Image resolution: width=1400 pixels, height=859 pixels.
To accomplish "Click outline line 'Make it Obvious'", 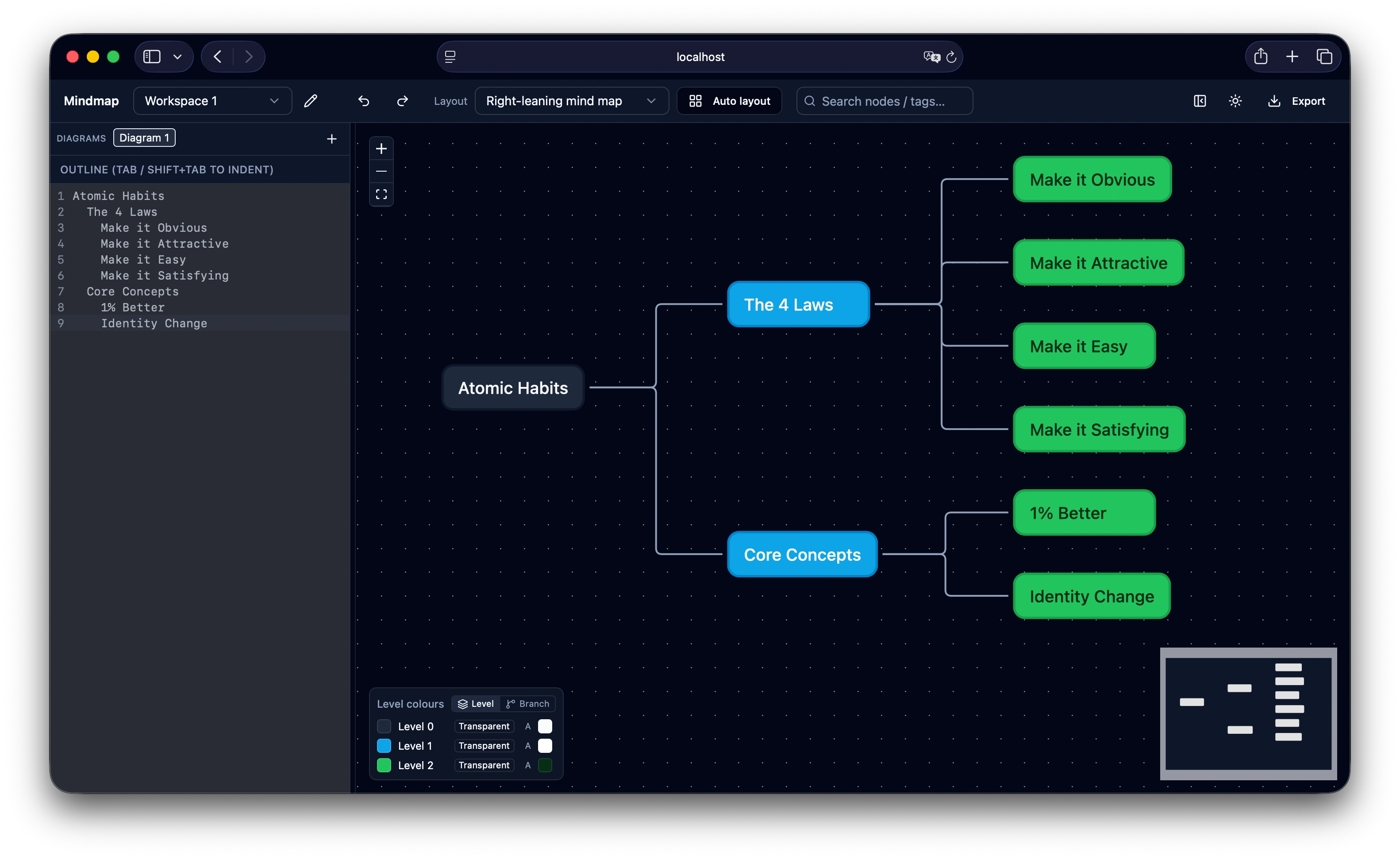I will pyautogui.click(x=154, y=228).
